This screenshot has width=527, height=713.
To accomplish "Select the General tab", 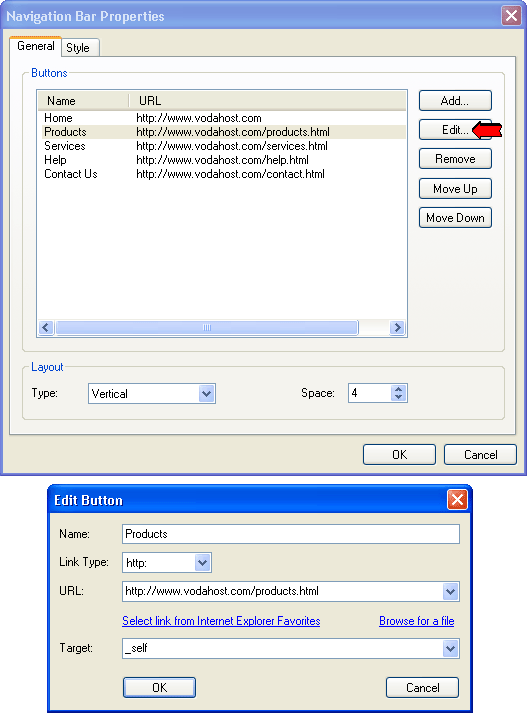I will [x=35, y=46].
